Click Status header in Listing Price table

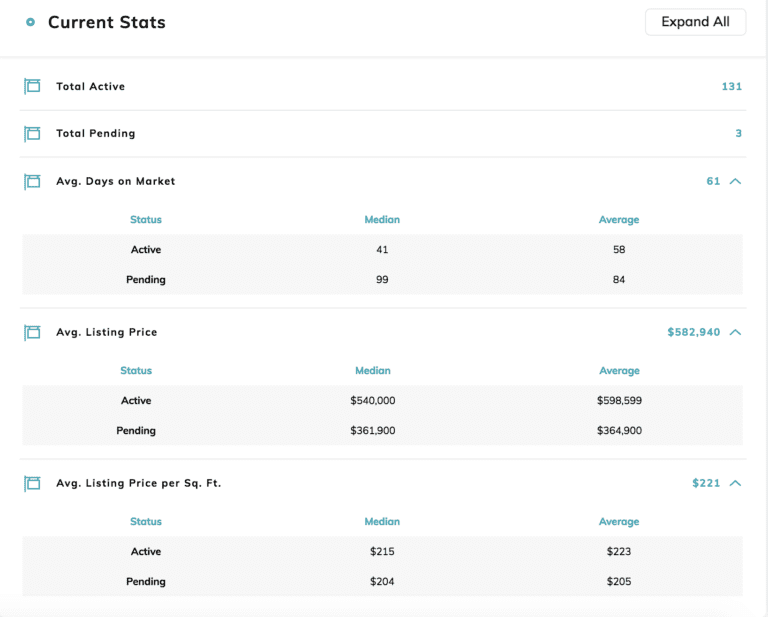136,370
